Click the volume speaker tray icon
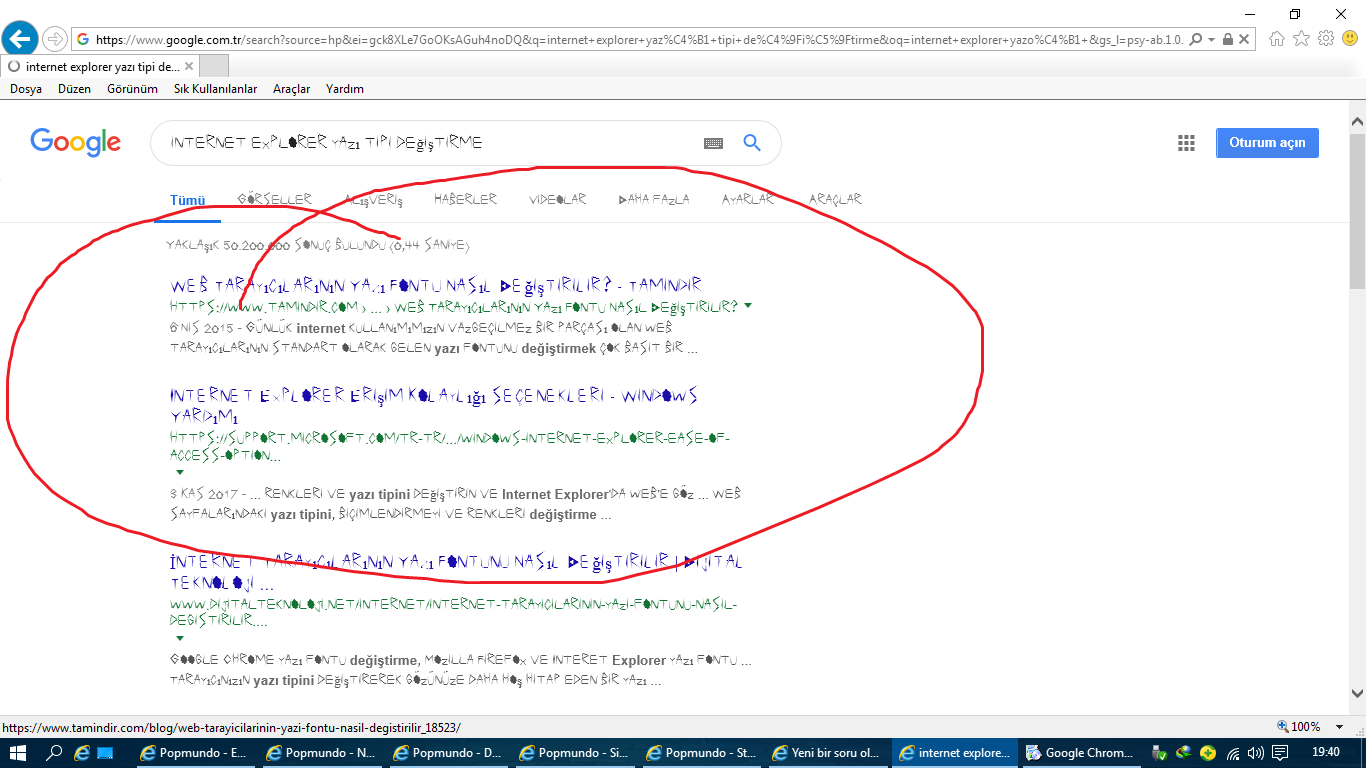 coord(1256,753)
